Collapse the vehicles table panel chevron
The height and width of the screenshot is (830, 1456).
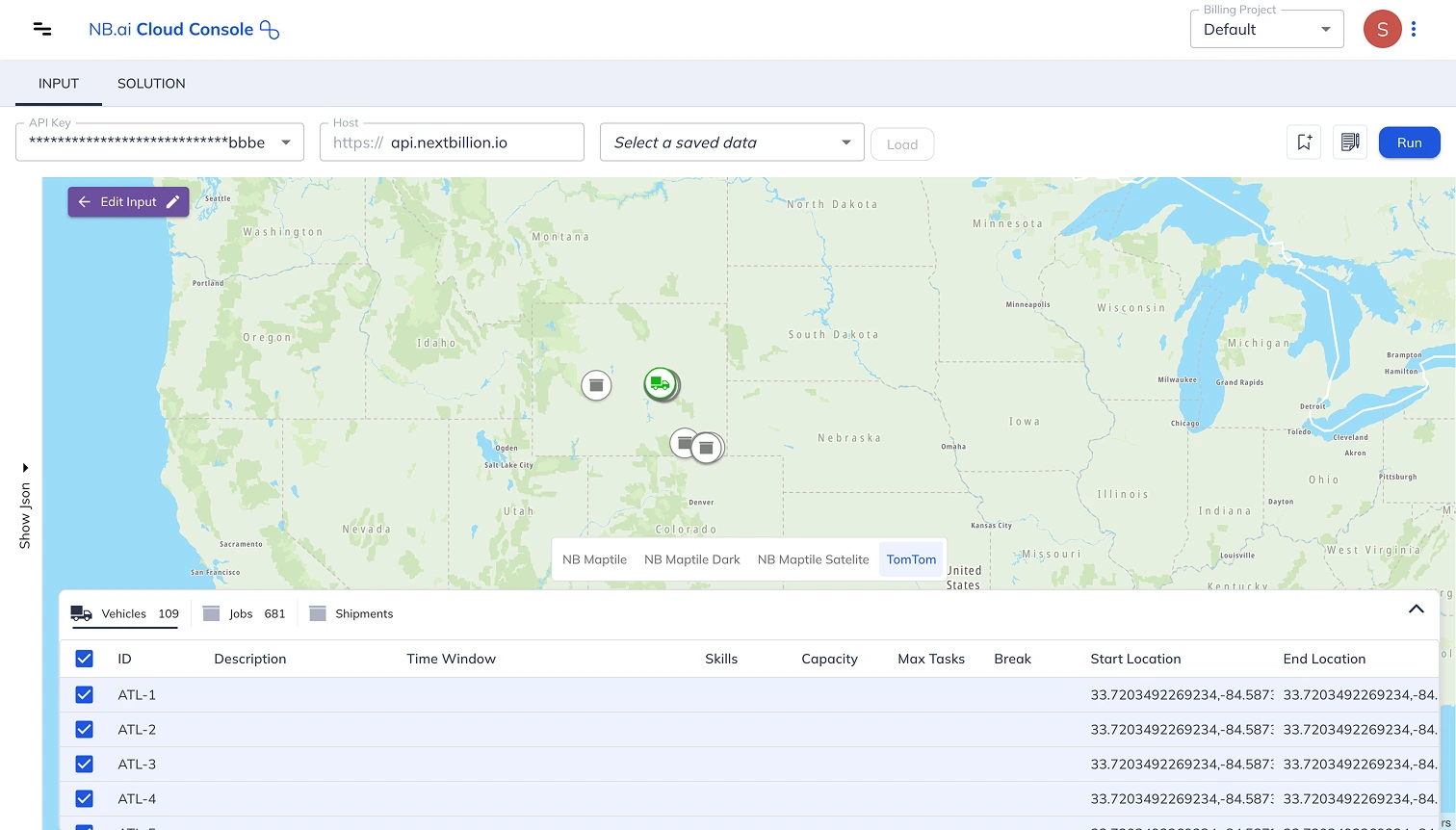tap(1416, 609)
